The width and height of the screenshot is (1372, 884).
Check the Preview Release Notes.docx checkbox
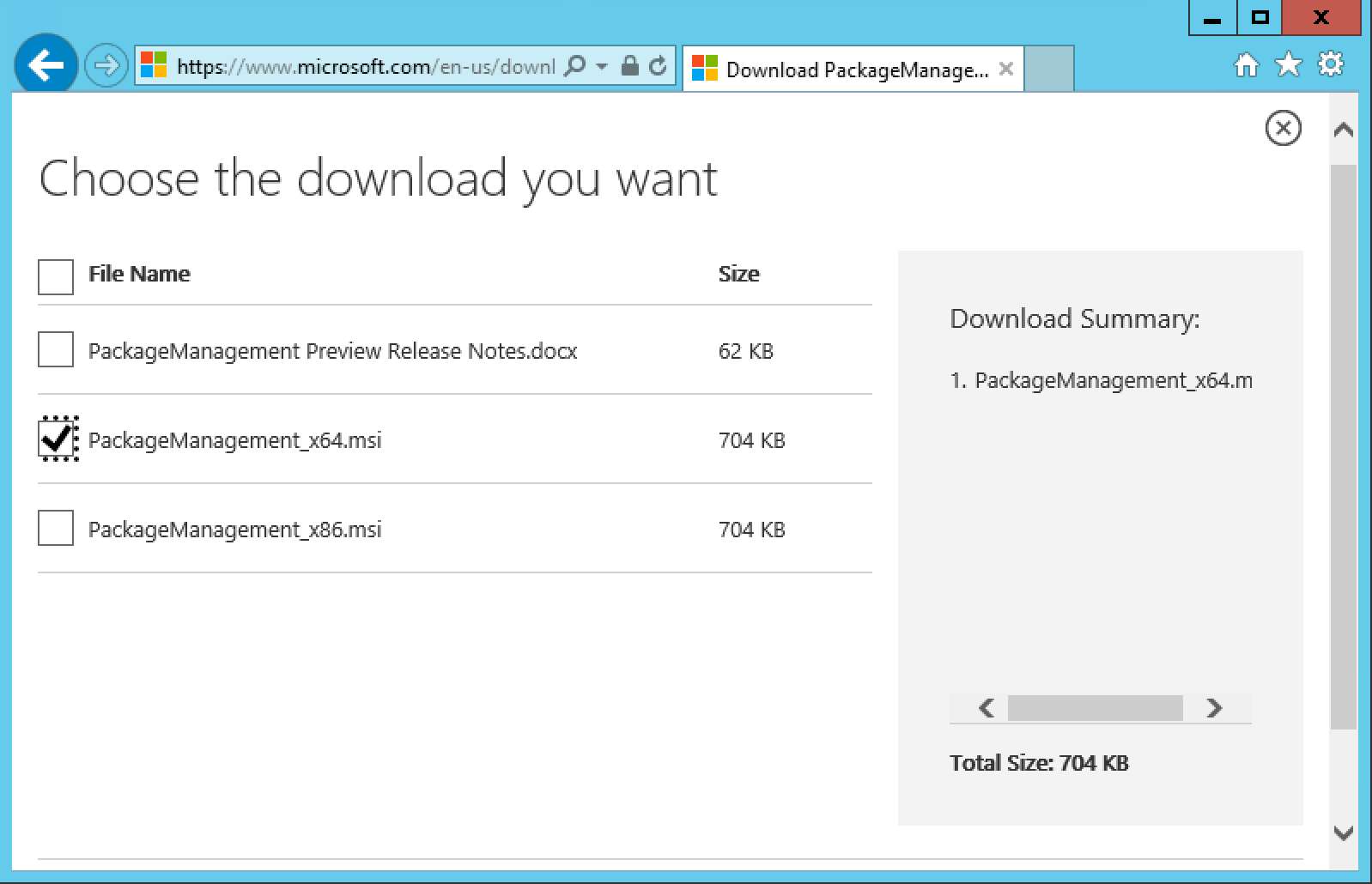coord(56,350)
